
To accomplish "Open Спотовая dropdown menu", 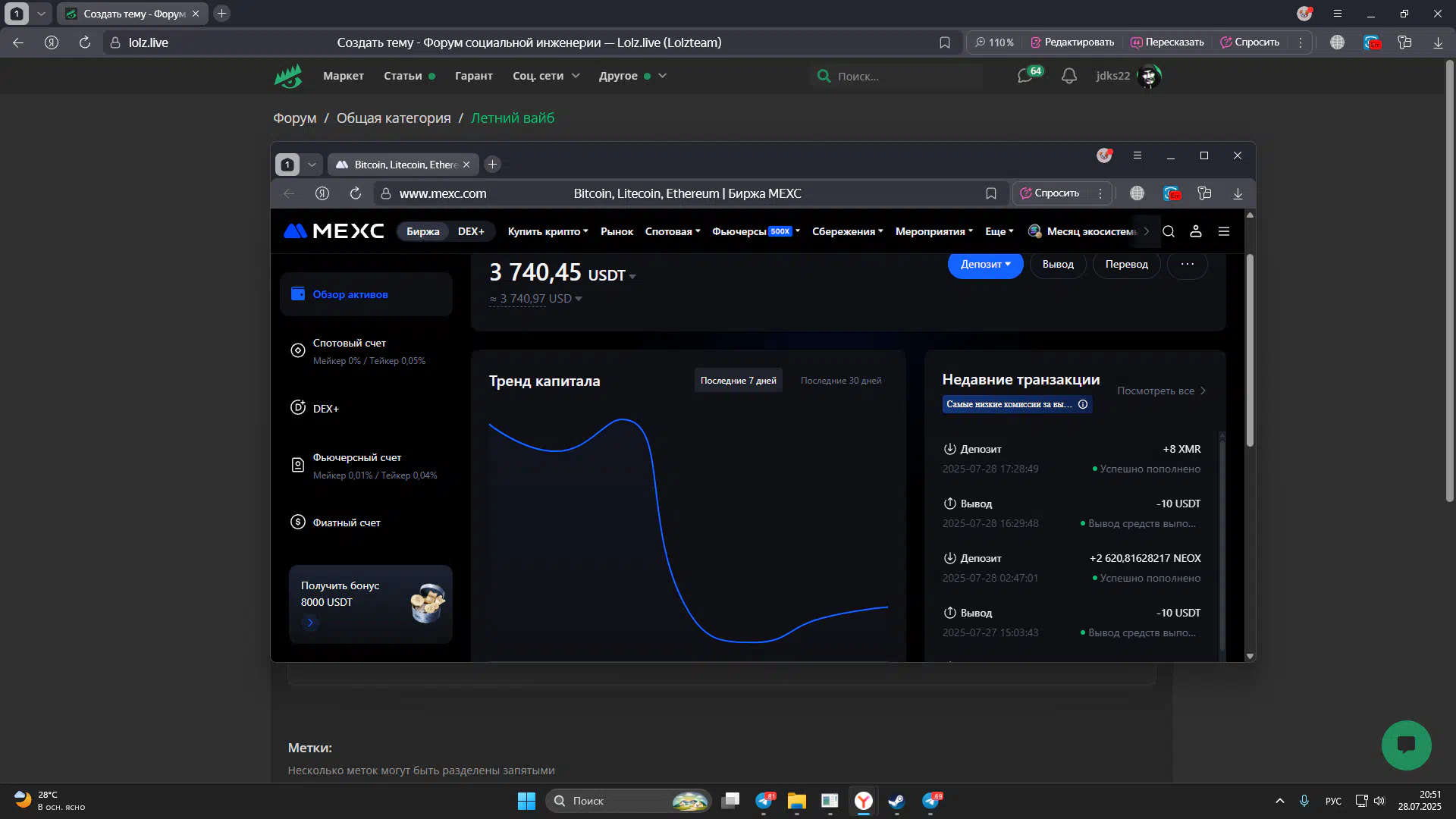I will tap(672, 231).
